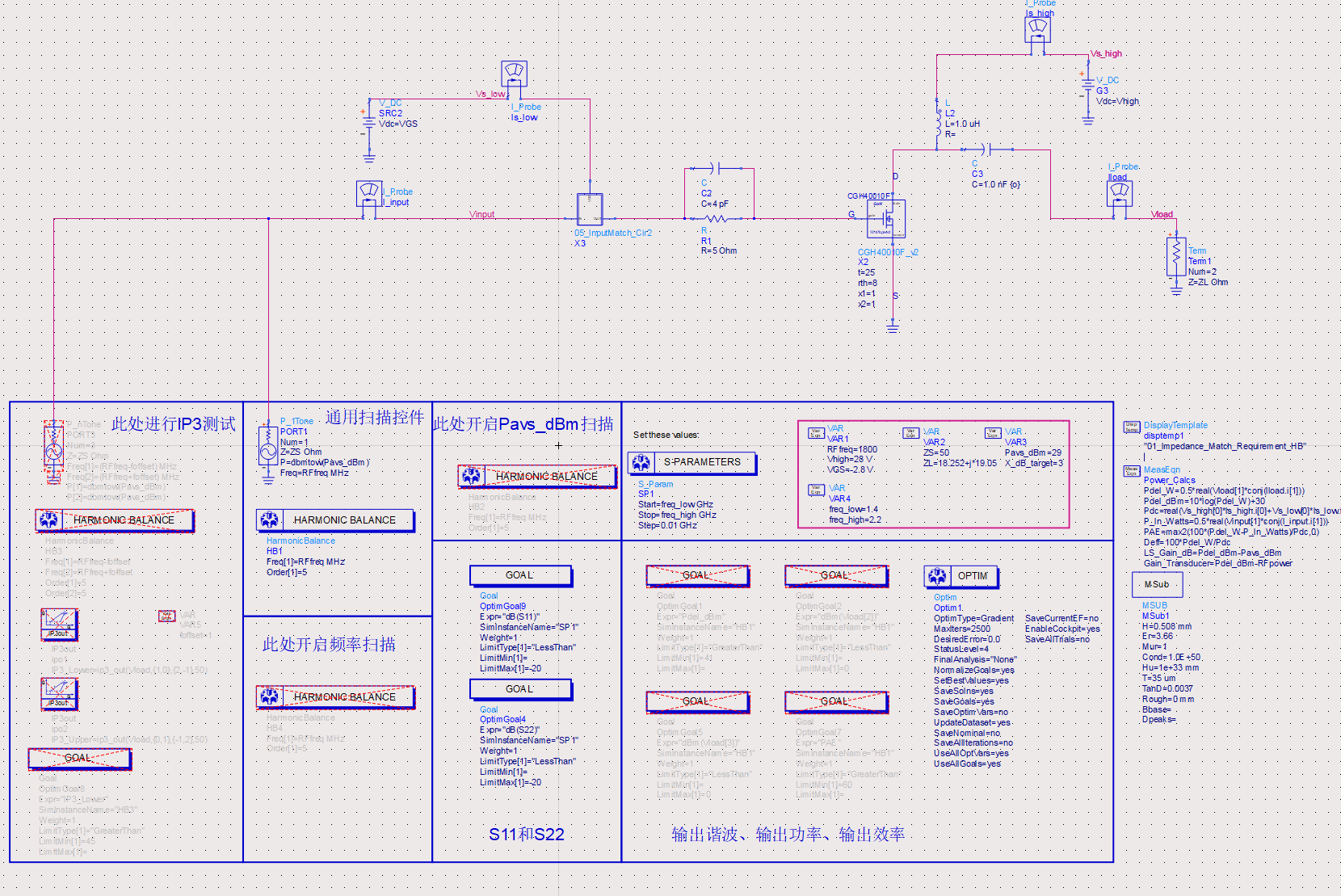Select the deactivated OptimGoal1 GOAL component
1341x896 pixels.
coord(697,576)
